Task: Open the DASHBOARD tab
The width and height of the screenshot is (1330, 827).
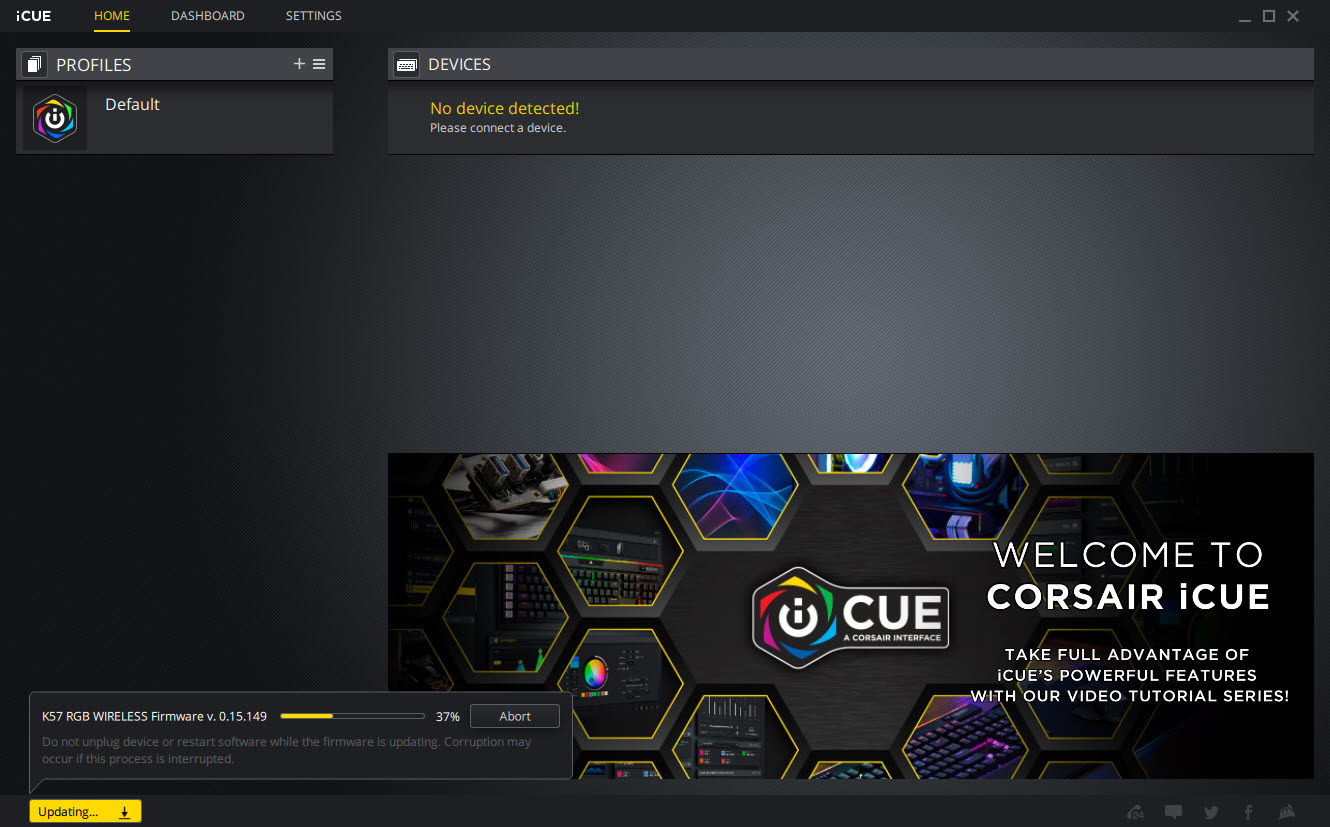Action: 208,16
